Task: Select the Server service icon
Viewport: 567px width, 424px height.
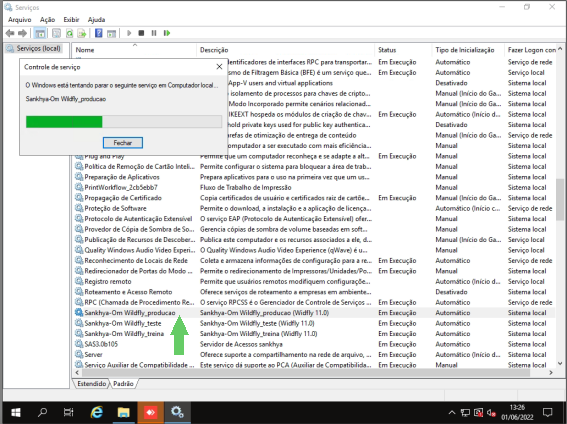Action: point(79,355)
